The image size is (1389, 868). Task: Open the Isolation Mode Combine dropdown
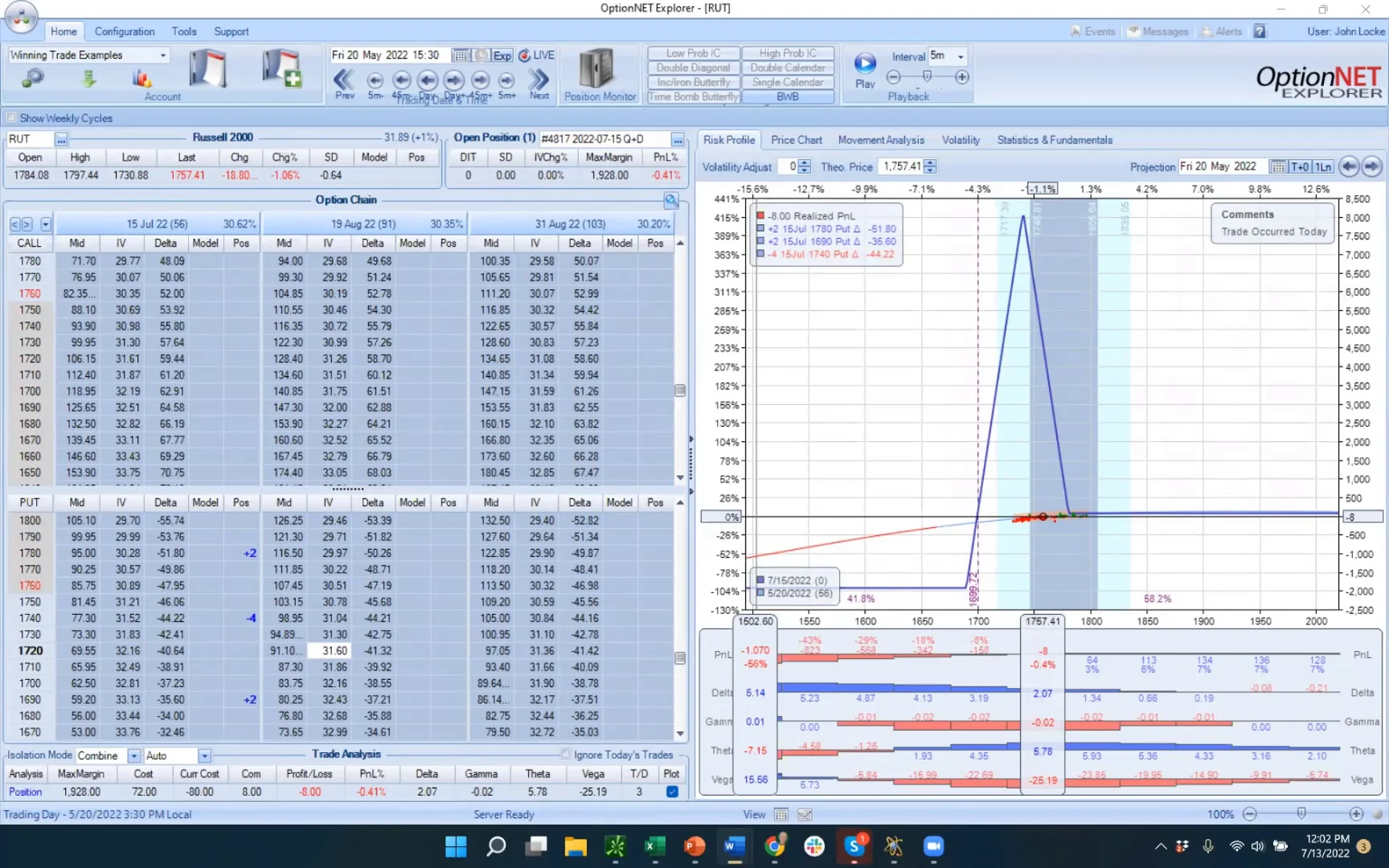tap(134, 755)
